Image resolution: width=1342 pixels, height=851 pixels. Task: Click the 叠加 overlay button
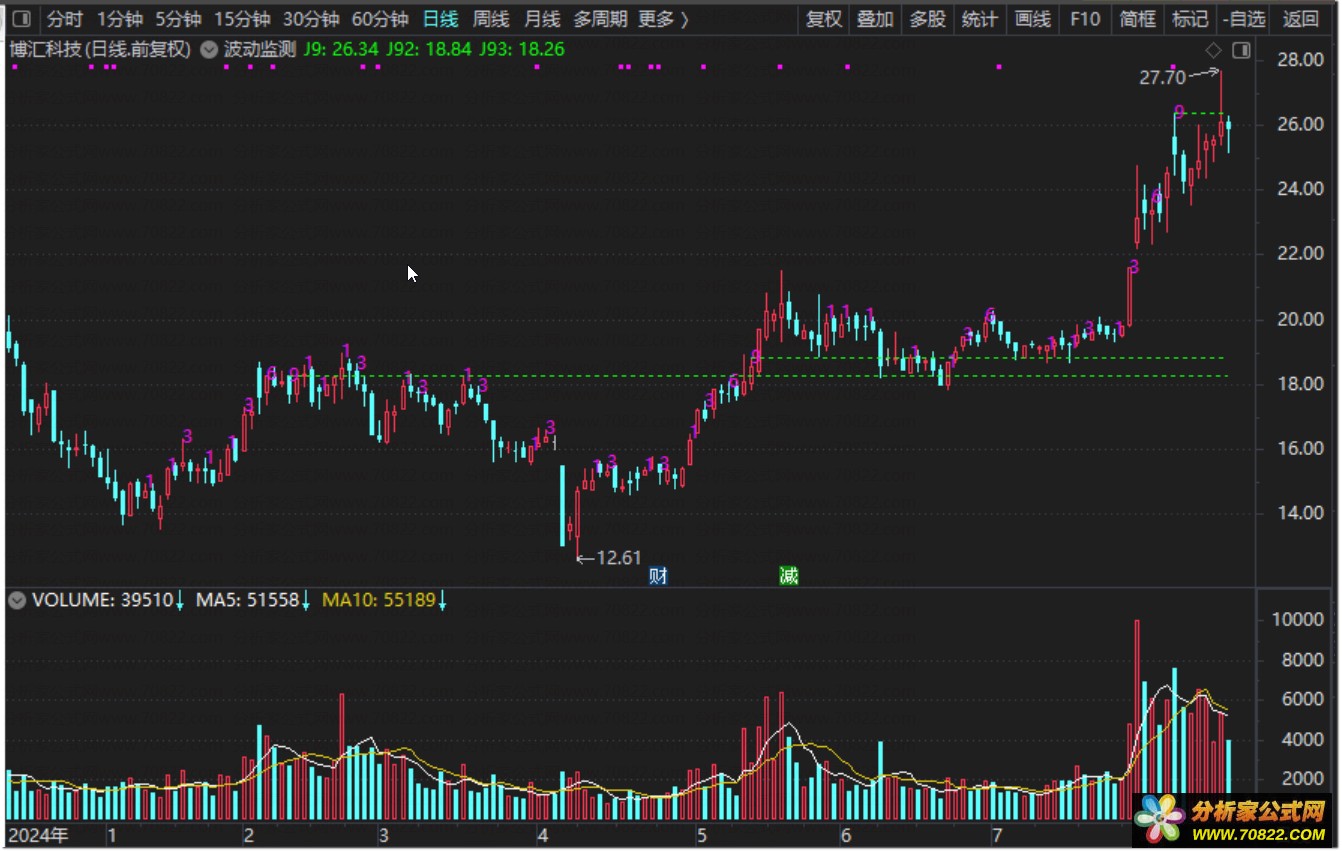click(x=875, y=19)
